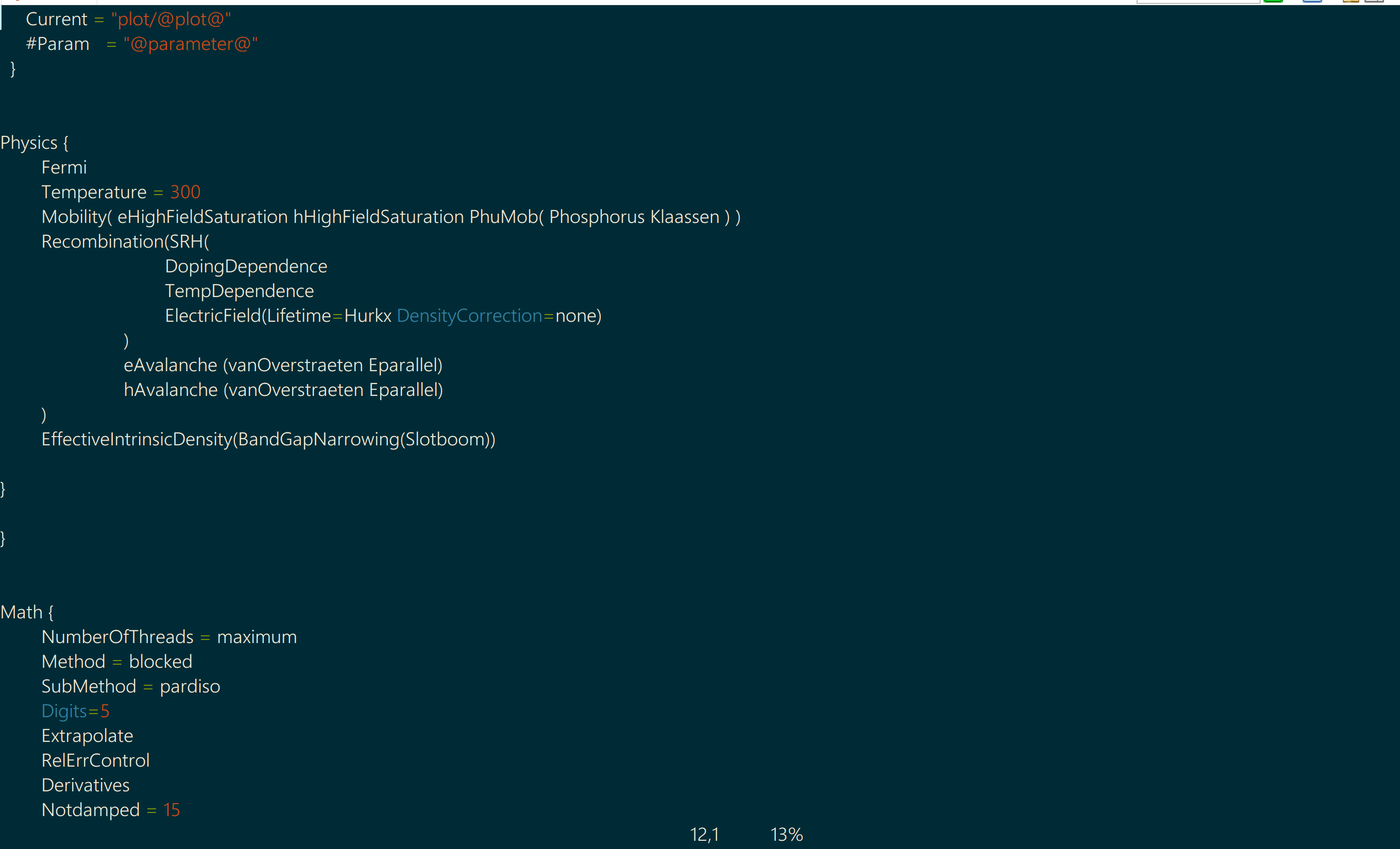Click the hAvalanche line
1400x849 pixels.
(283, 390)
